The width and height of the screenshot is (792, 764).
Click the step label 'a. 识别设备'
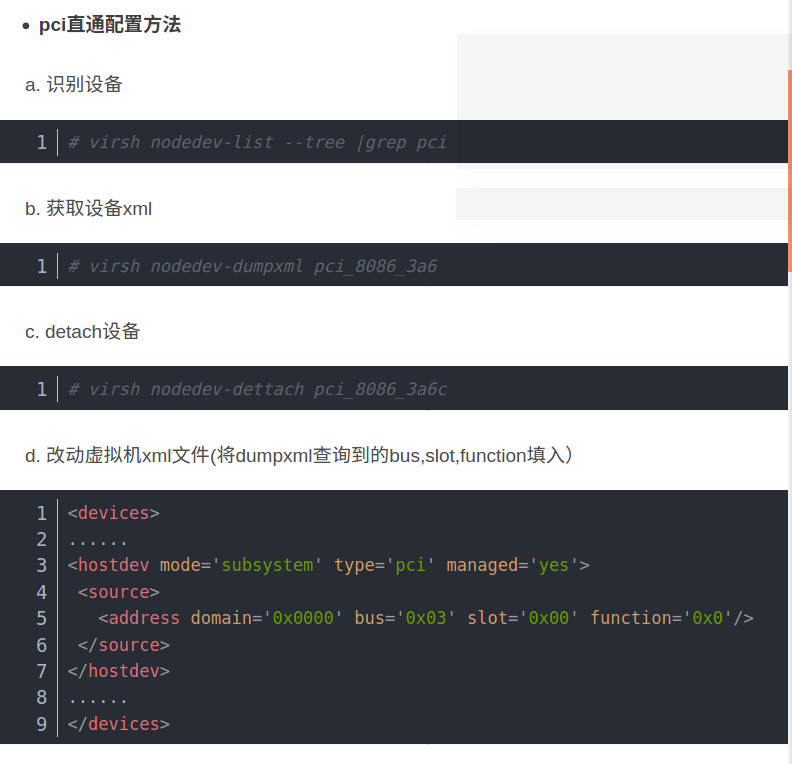74,84
